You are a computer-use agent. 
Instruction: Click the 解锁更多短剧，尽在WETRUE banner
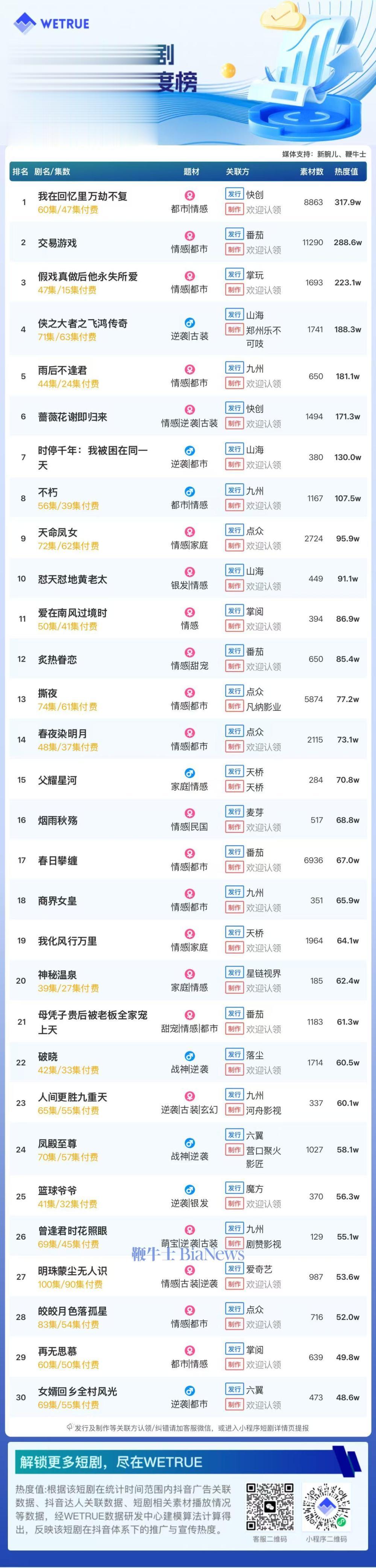coord(188,1462)
